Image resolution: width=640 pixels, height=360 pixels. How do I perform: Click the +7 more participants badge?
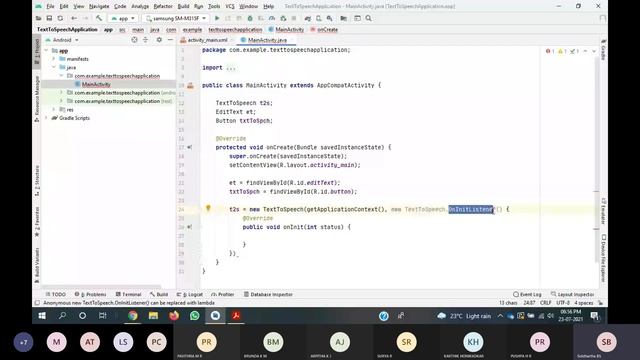tap(24, 342)
